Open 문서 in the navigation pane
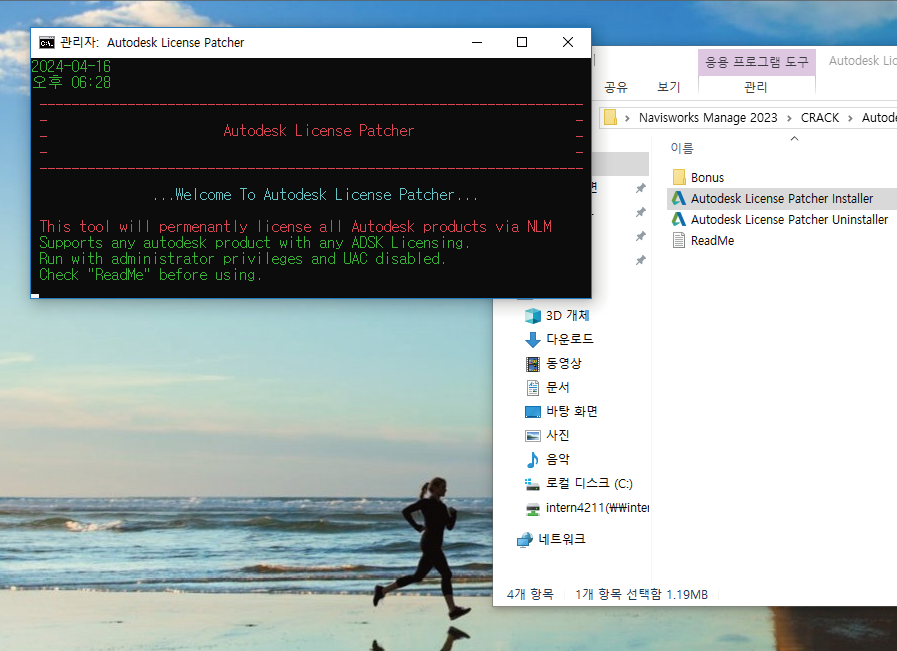The image size is (897, 651). [x=558, y=387]
